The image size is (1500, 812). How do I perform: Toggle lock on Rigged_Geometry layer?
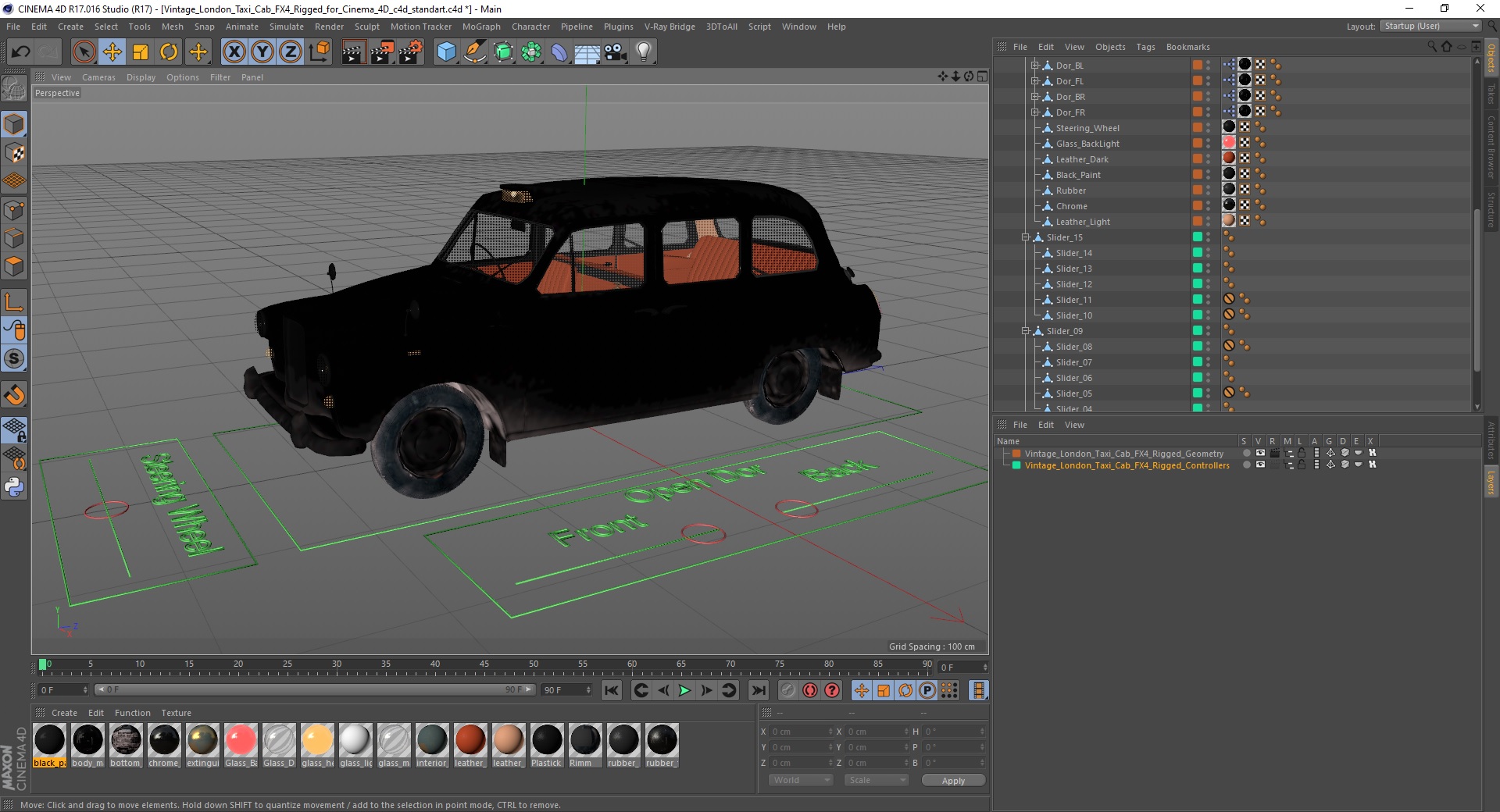(1302, 453)
